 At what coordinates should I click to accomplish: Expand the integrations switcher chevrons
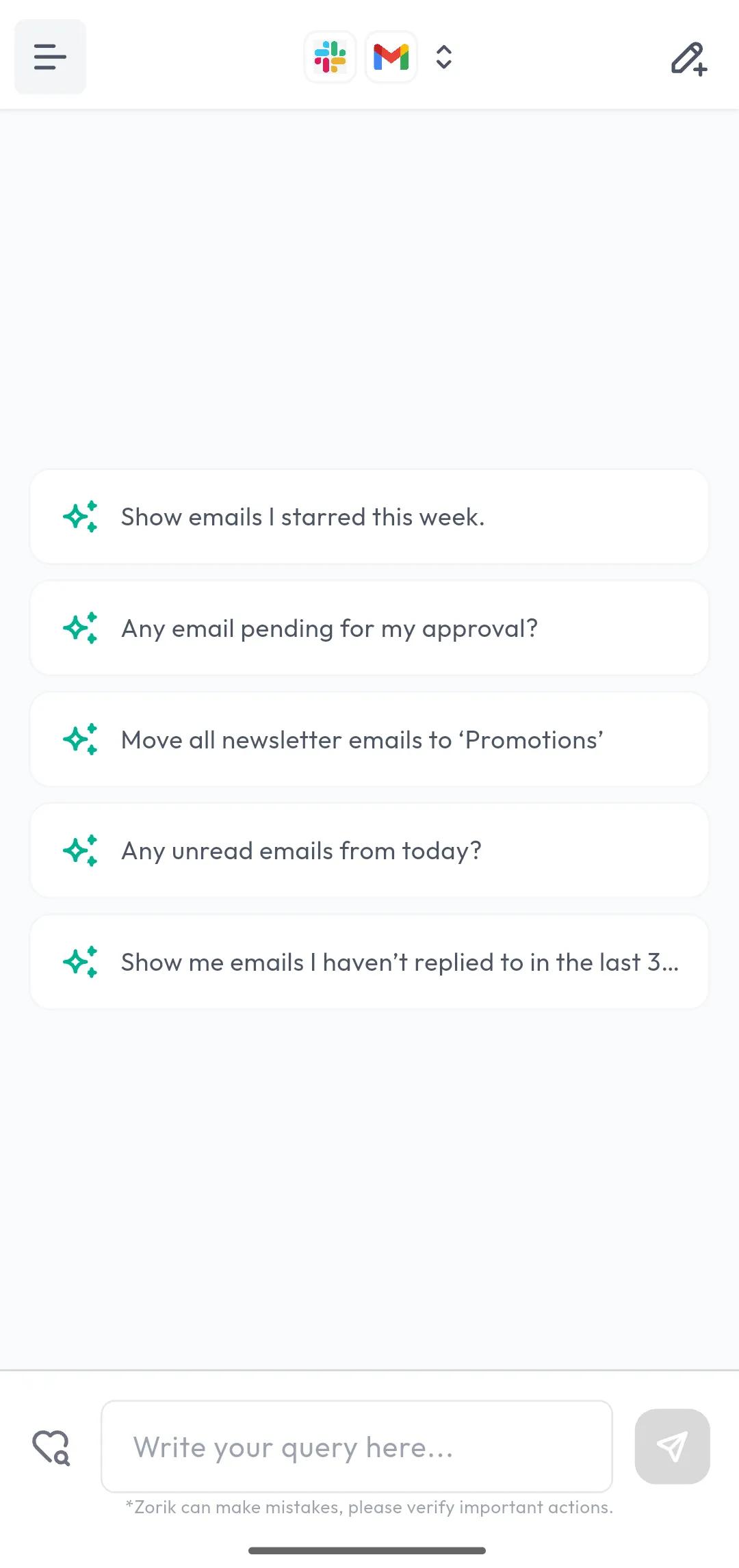point(444,57)
